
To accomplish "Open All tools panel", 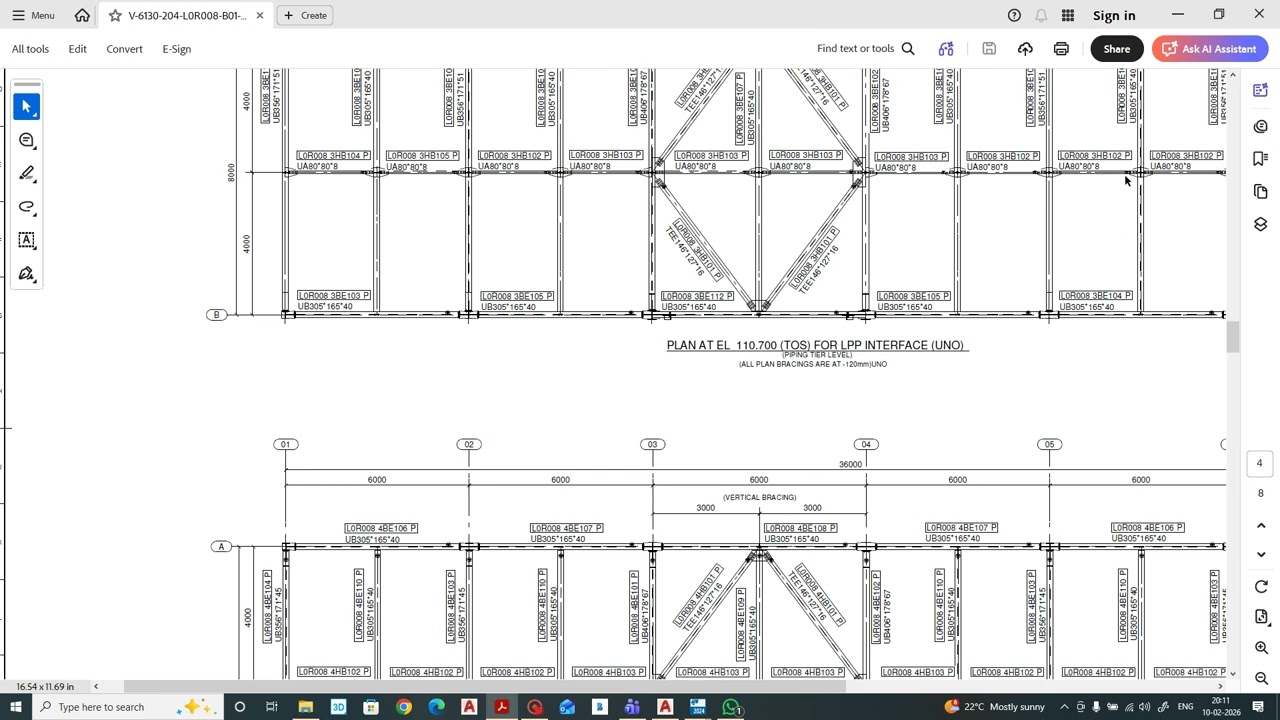I will (x=30, y=49).
